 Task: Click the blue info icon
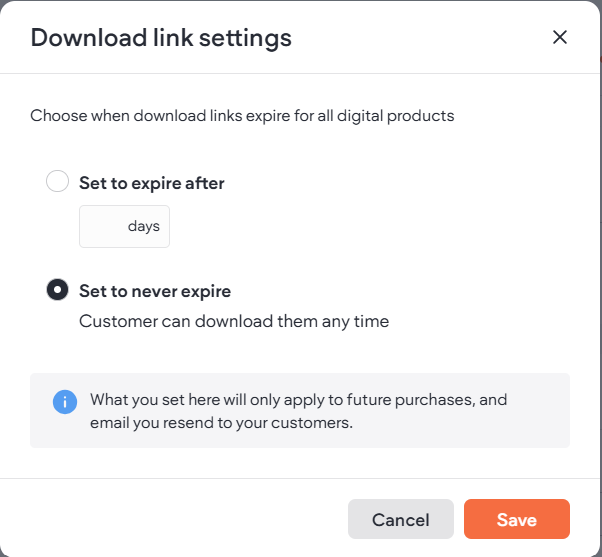point(65,402)
